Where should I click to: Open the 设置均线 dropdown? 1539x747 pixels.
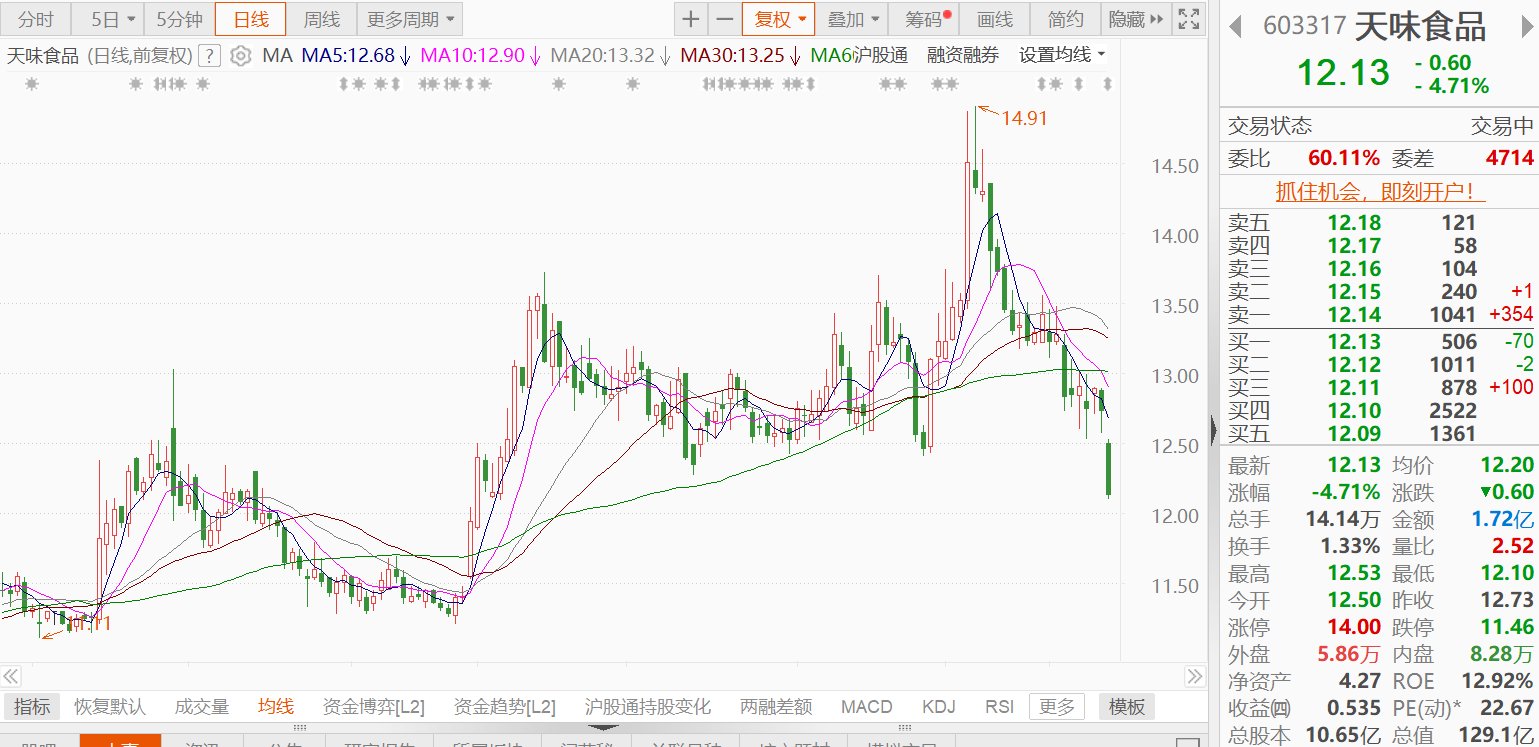(x=1062, y=55)
